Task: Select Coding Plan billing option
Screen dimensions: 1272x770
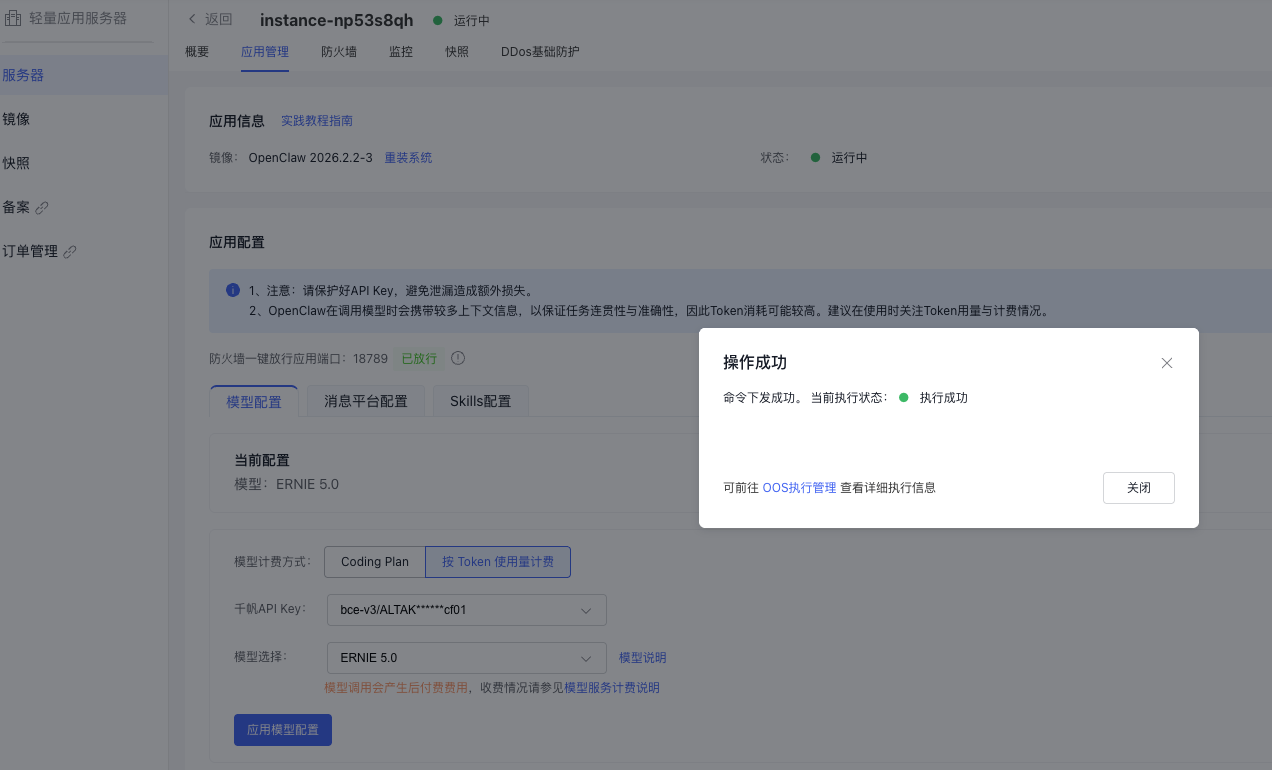Action: 374,562
